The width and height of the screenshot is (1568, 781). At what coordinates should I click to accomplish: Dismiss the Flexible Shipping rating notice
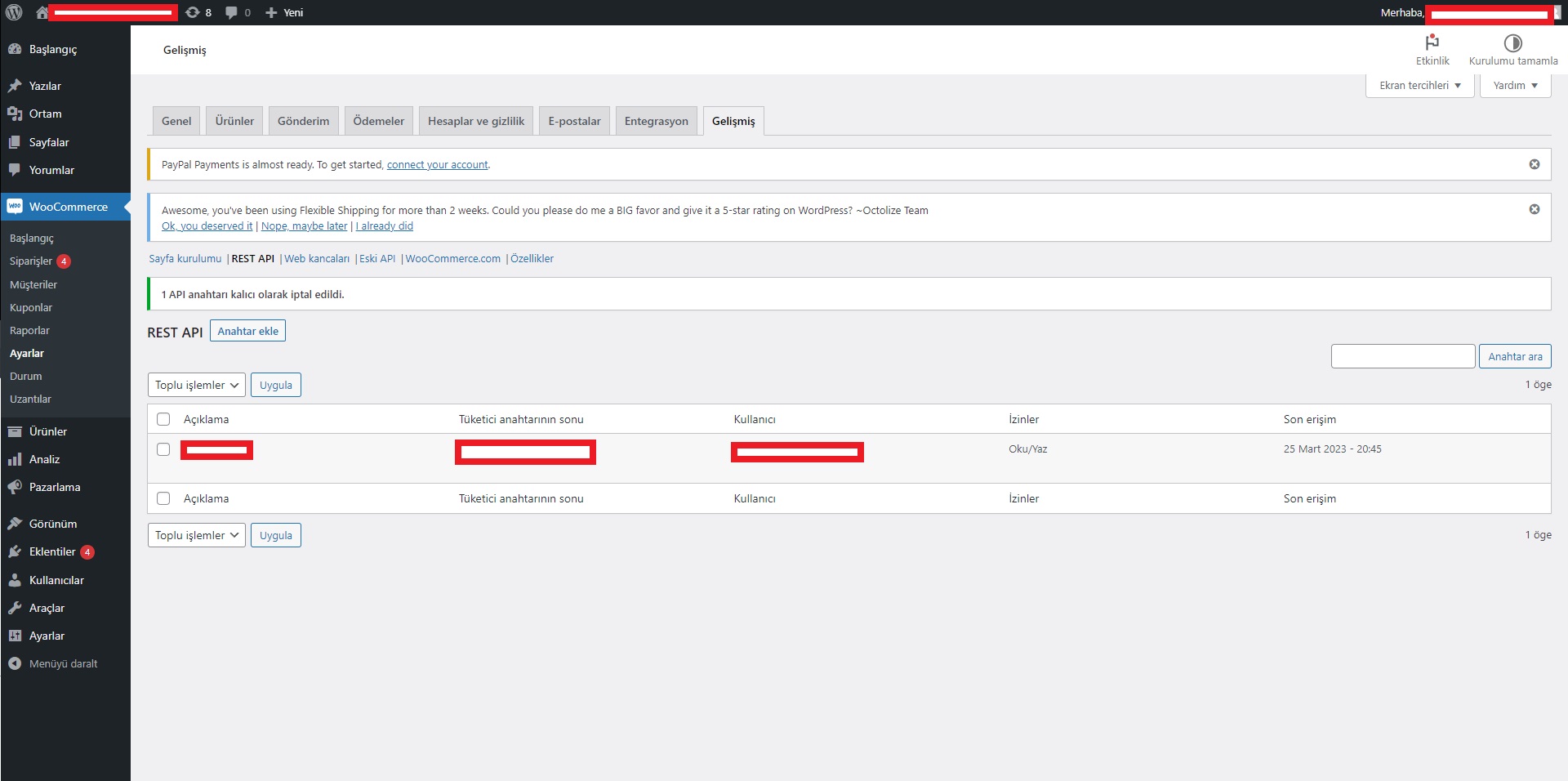click(1534, 209)
